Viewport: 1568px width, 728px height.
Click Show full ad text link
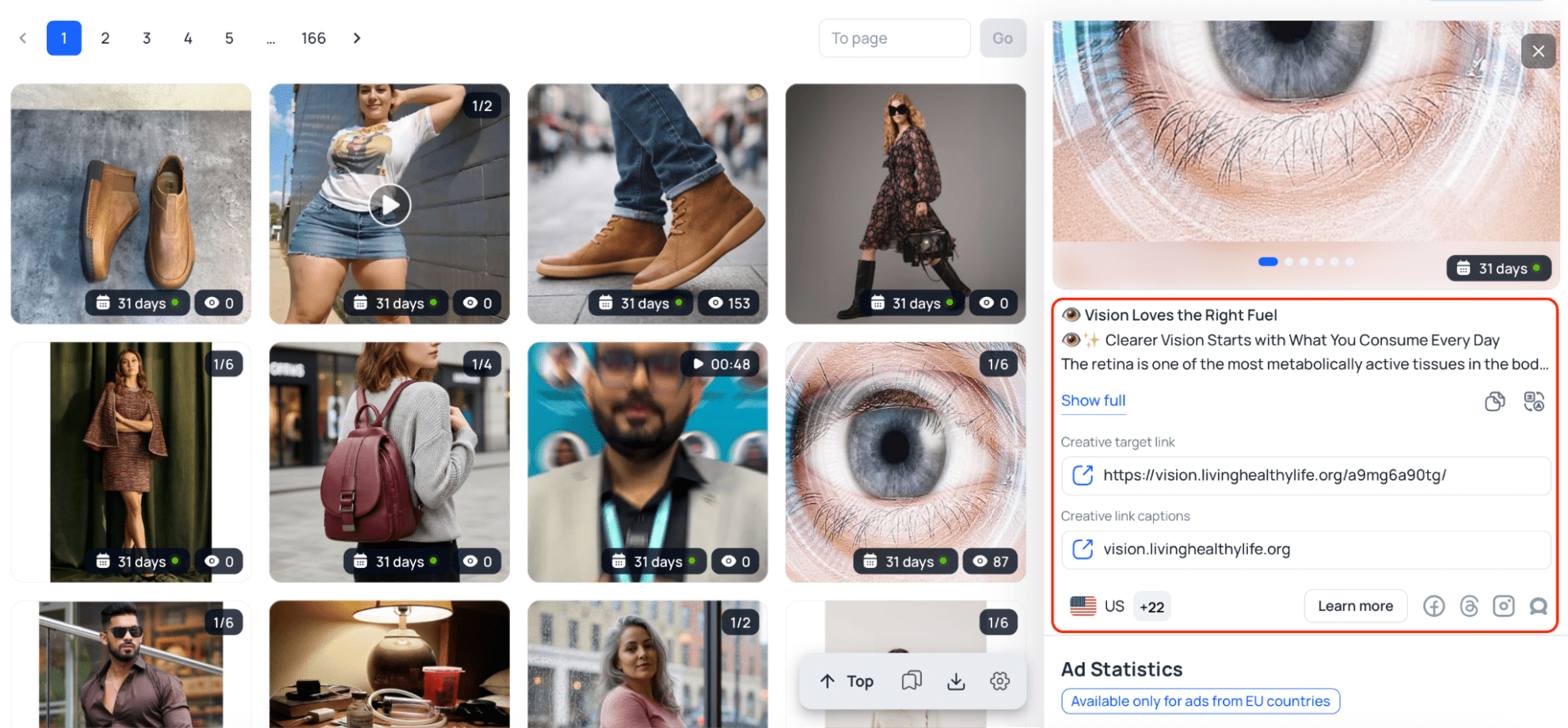click(x=1093, y=401)
